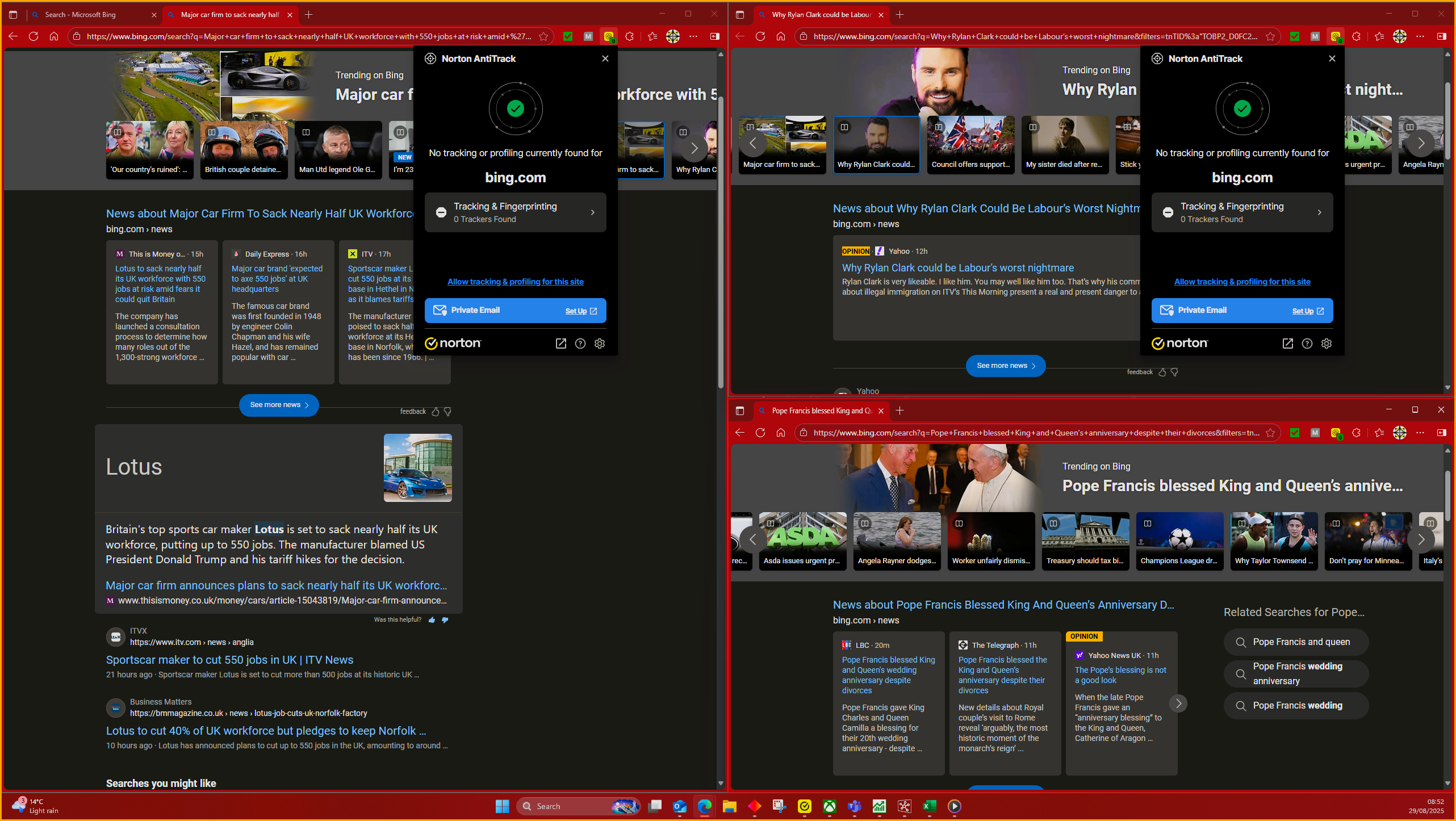1456x821 pixels.
Task: Open Norton settings gear in left popup
Action: (x=600, y=344)
